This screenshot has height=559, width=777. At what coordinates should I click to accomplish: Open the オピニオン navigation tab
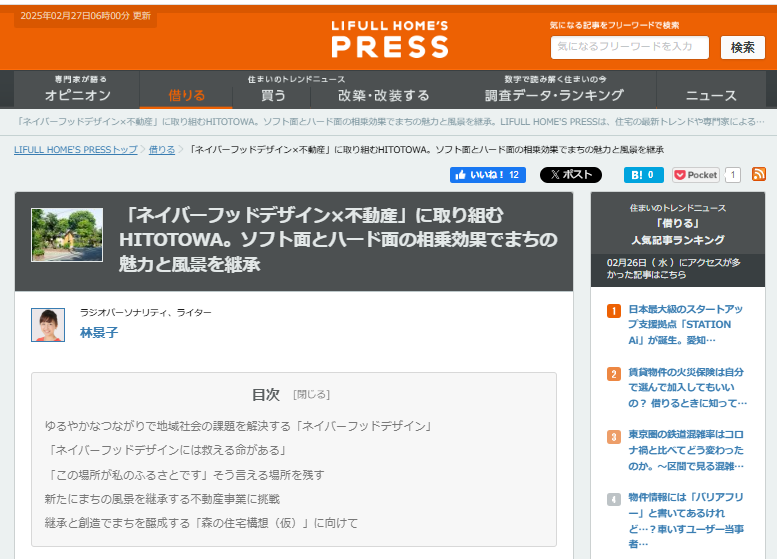tap(77, 90)
